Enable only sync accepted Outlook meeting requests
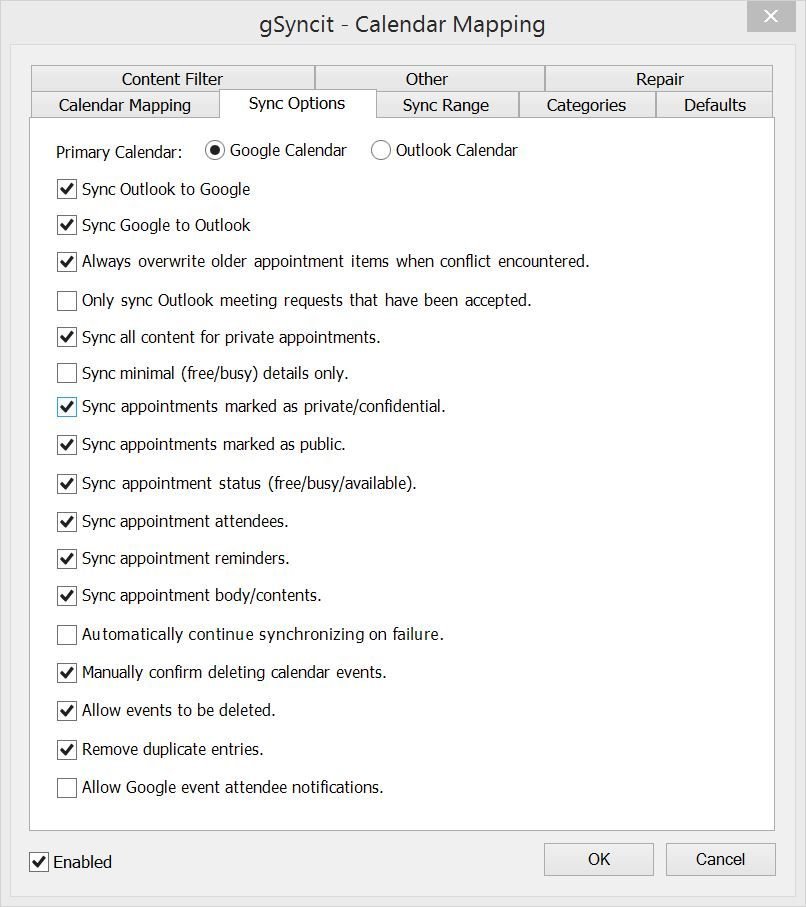 point(67,301)
